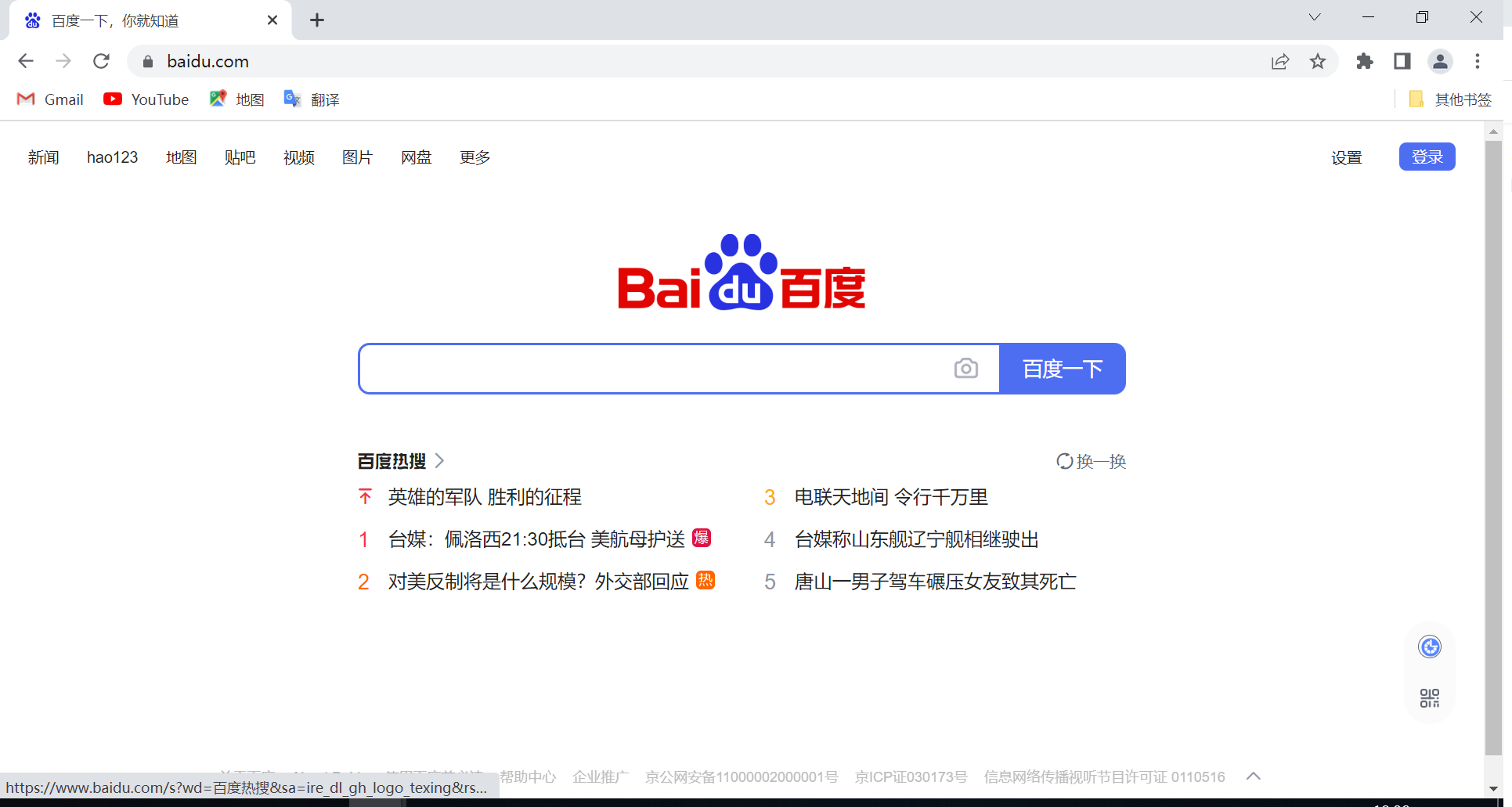The image size is (1512, 807).
Task: Open 京公网安备11000002000001号 link
Action: (742, 776)
